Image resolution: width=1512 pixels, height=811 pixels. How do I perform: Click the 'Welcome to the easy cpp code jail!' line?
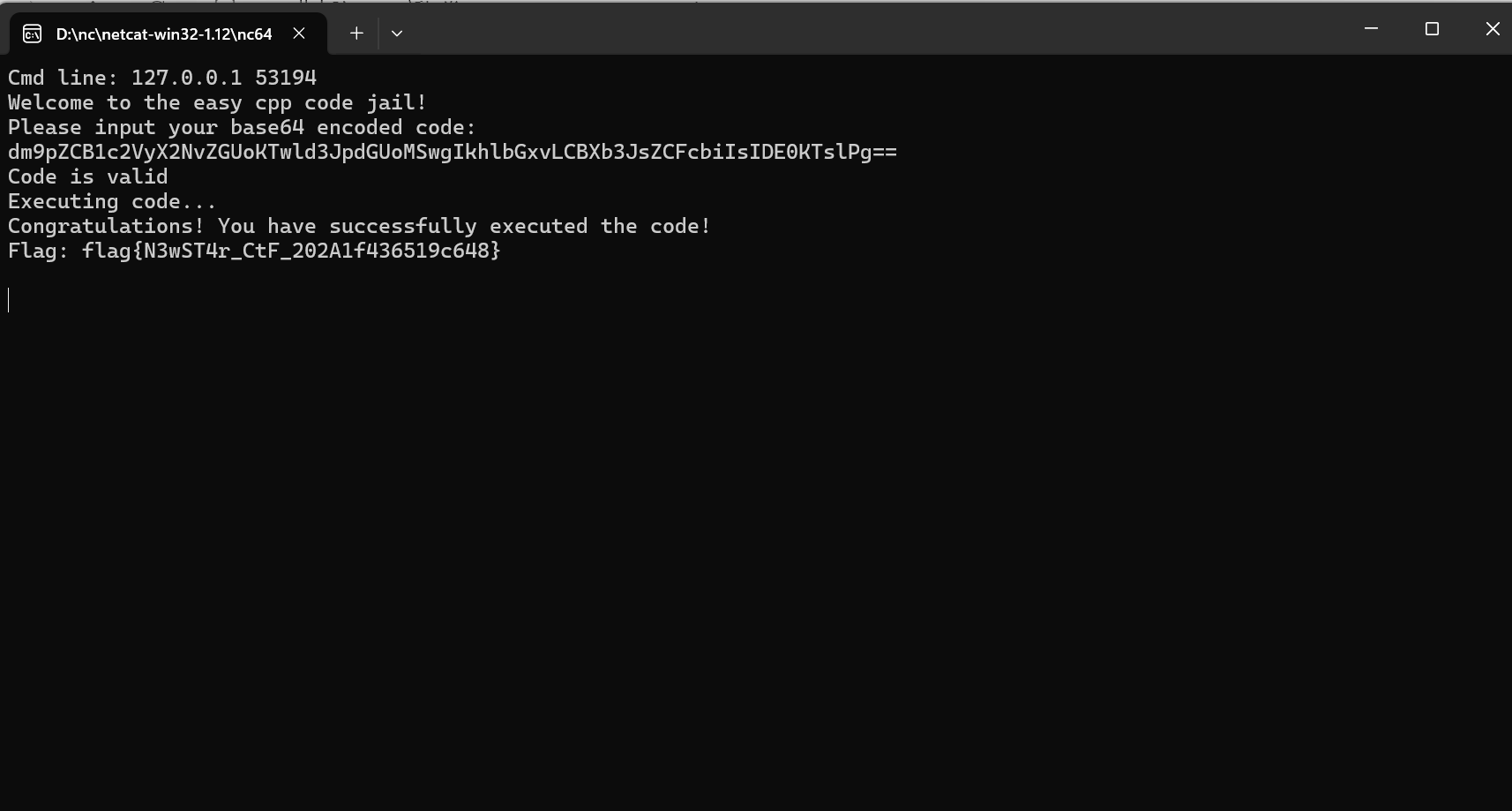pyautogui.click(x=217, y=102)
